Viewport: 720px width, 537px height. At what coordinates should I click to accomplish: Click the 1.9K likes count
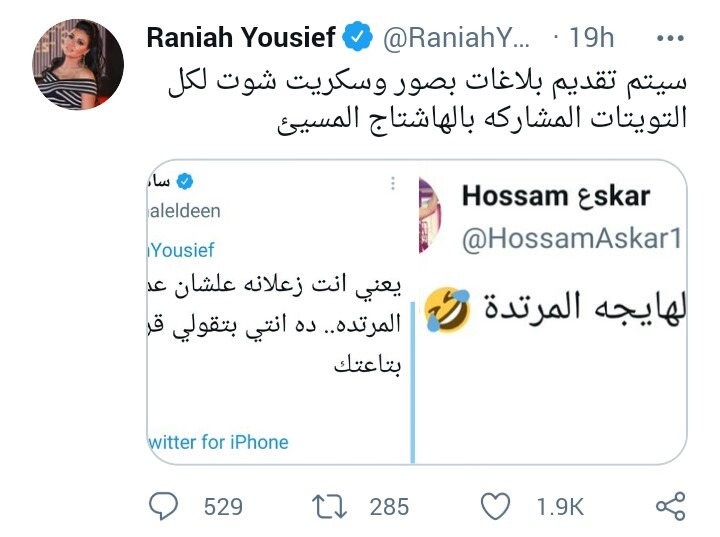tap(560, 507)
